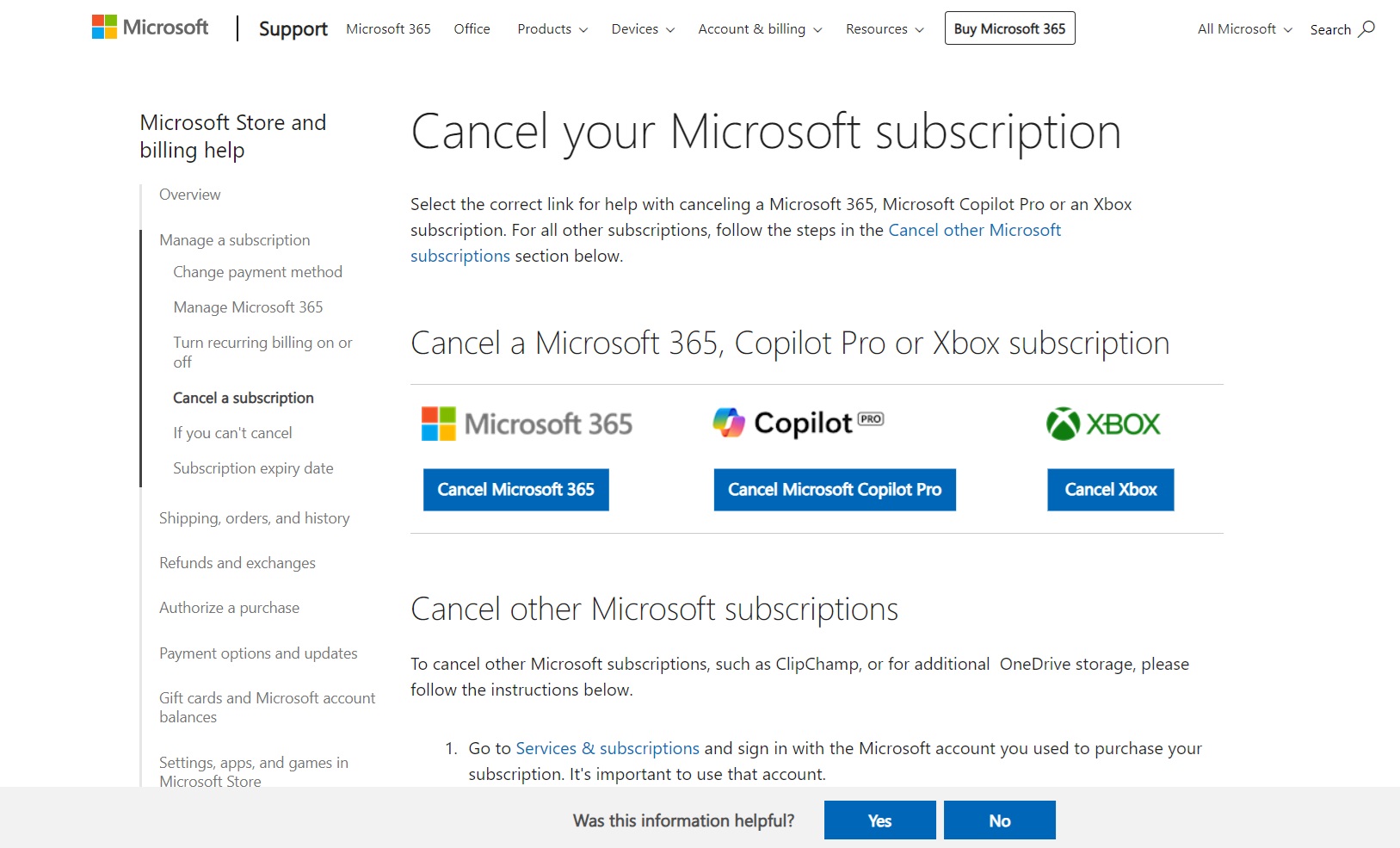Image resolution: width=1400 pixels, height=848 pixels.
Task: Open the Resources dropdown
Action: pos(885,29)
